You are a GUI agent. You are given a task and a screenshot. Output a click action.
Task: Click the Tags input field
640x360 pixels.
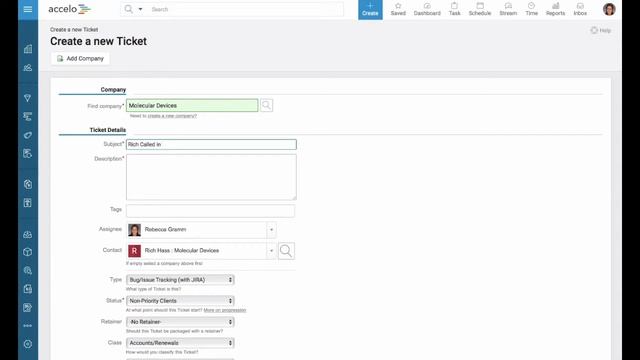(210, 211)
